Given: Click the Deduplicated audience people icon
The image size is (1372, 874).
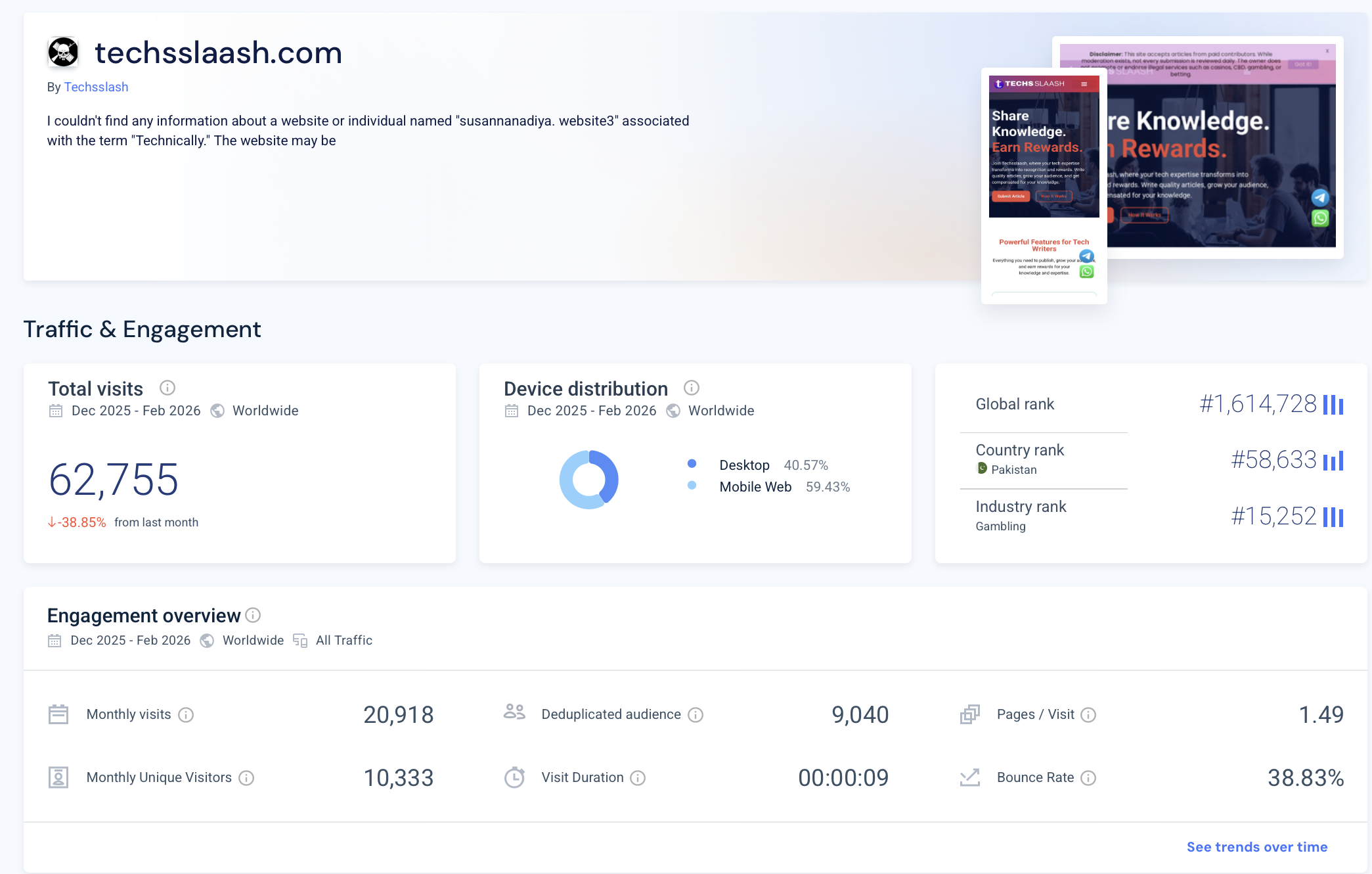Looking at the screenshot, I should [x=514, y=712].
